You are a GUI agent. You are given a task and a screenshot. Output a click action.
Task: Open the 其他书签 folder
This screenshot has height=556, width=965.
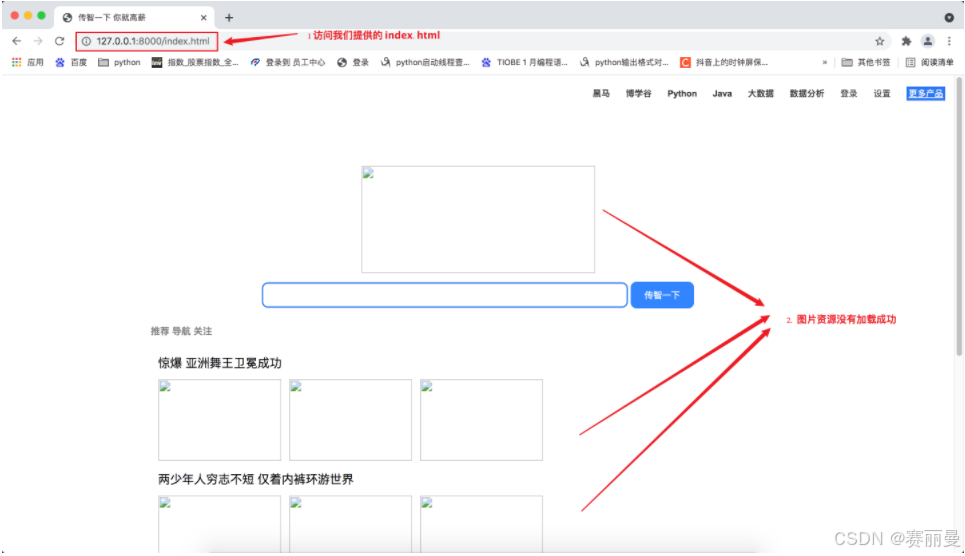coord(866,62)
